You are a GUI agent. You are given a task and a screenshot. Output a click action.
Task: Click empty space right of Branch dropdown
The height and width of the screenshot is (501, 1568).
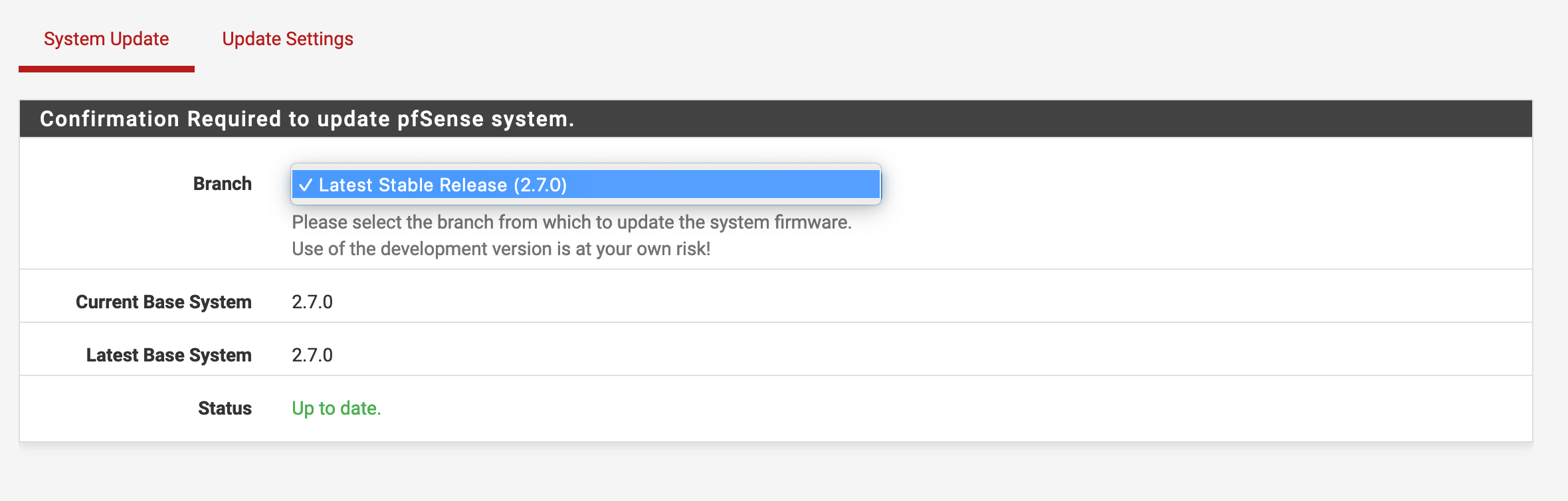(1196, 185)
